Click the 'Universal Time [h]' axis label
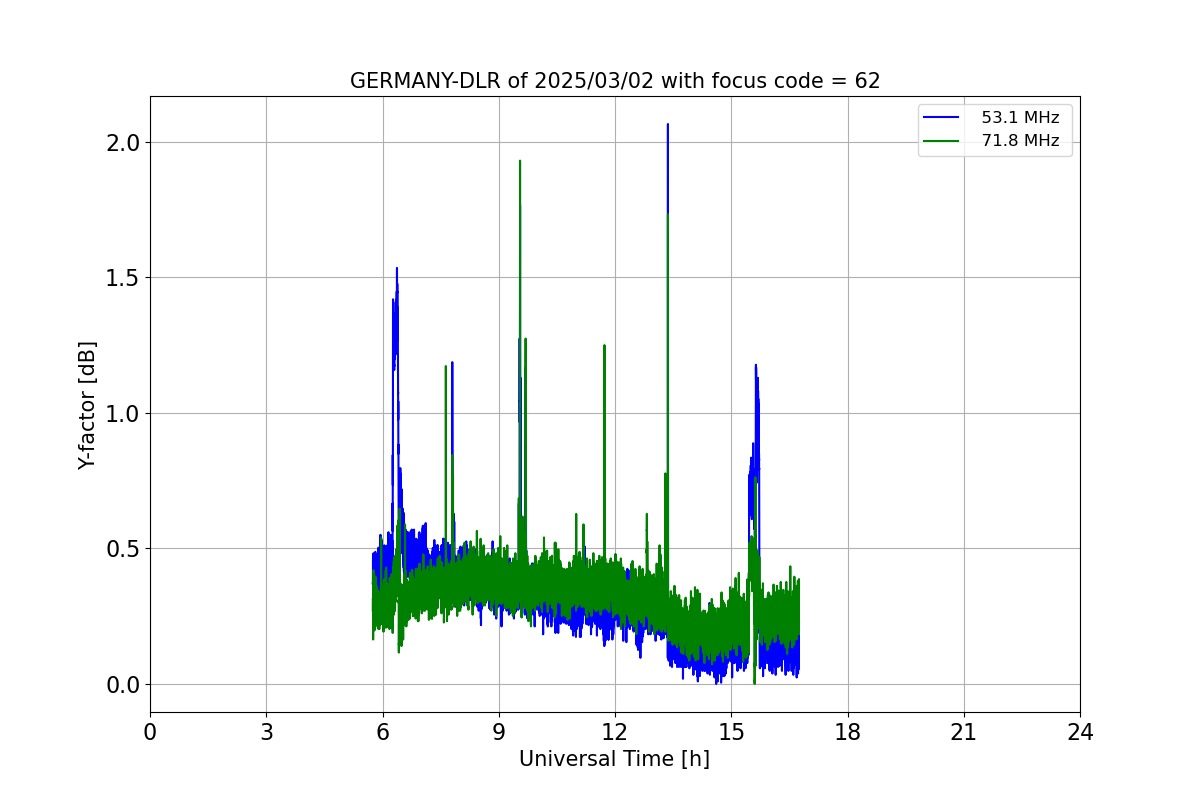 [x=614, y=759]
